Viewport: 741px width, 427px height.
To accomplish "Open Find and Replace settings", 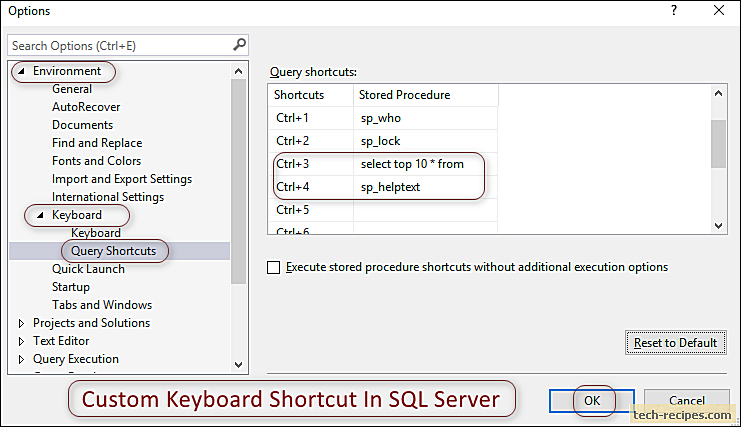I will [97, 143].
